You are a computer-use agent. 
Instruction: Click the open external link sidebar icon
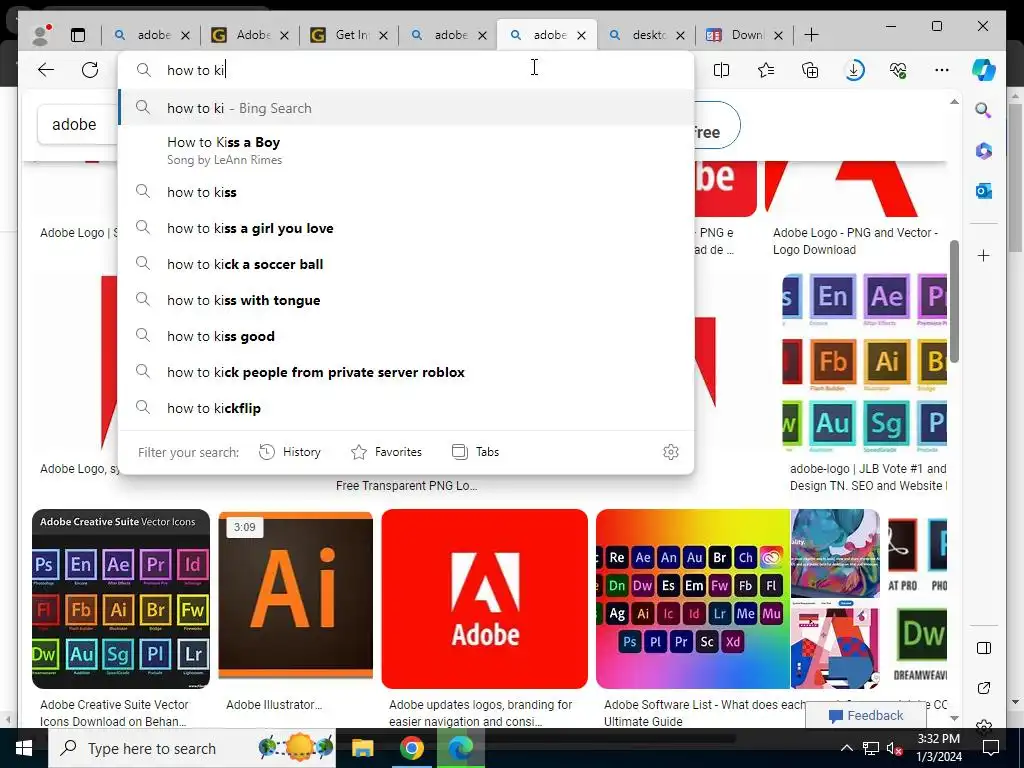(984, 688)
